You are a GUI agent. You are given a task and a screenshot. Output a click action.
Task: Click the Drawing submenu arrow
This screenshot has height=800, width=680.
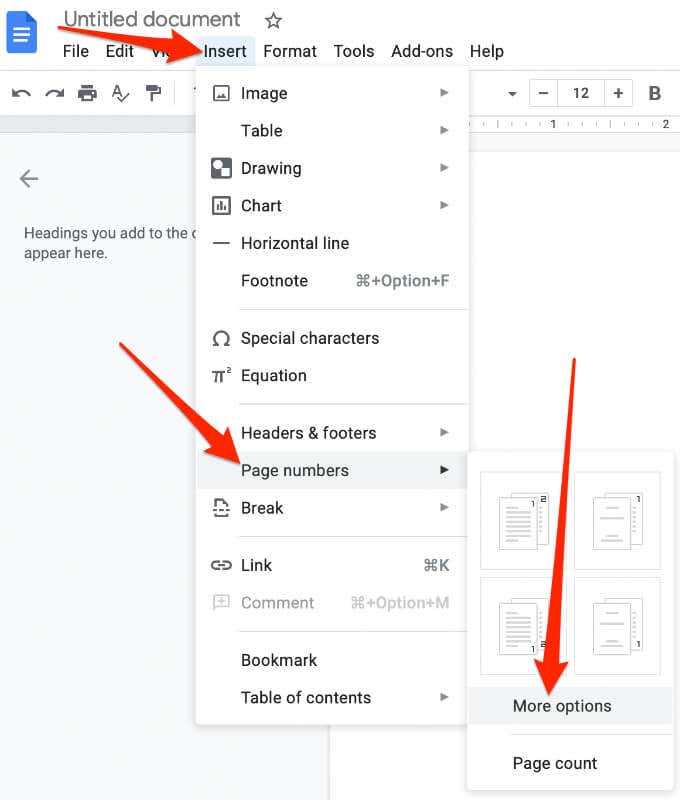[444, 168]
